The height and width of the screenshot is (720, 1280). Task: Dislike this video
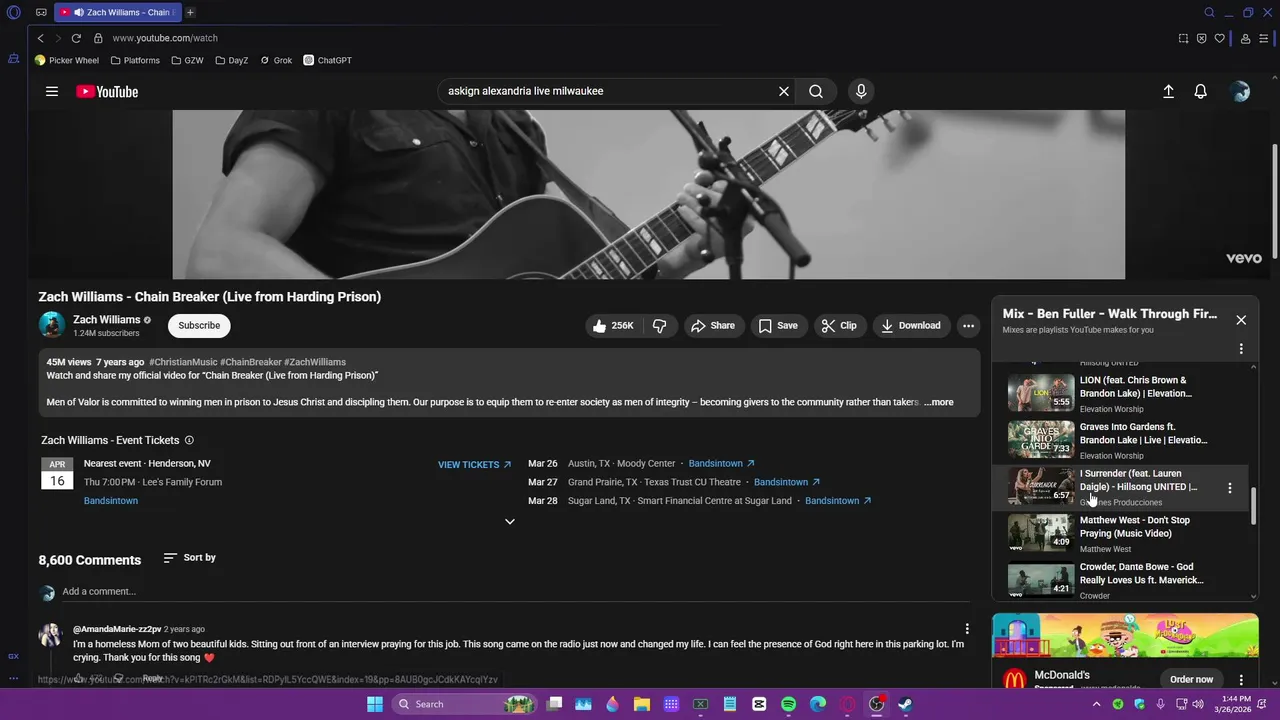[660, 325]
